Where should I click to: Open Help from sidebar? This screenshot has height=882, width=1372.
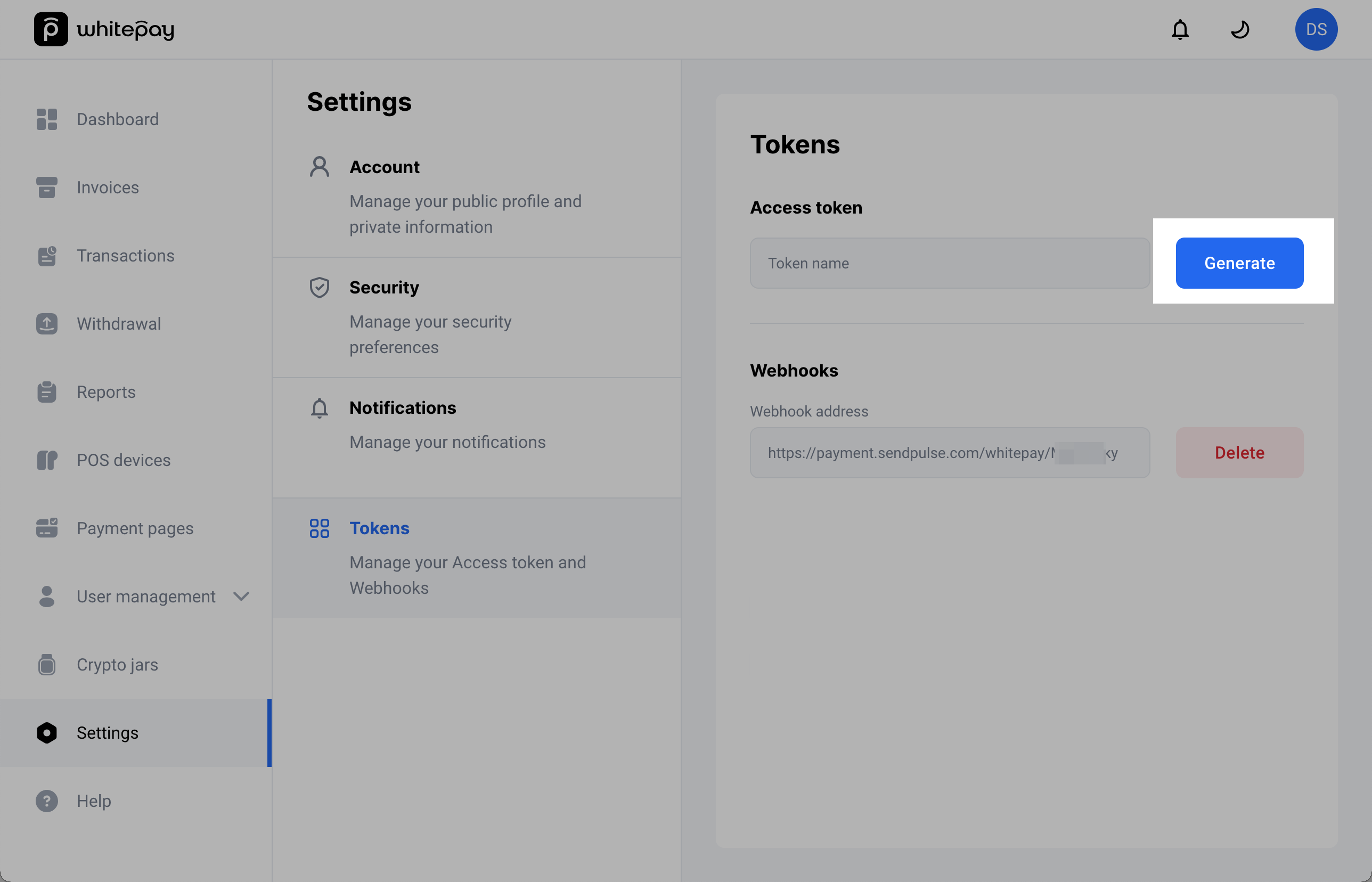[93, 801]
